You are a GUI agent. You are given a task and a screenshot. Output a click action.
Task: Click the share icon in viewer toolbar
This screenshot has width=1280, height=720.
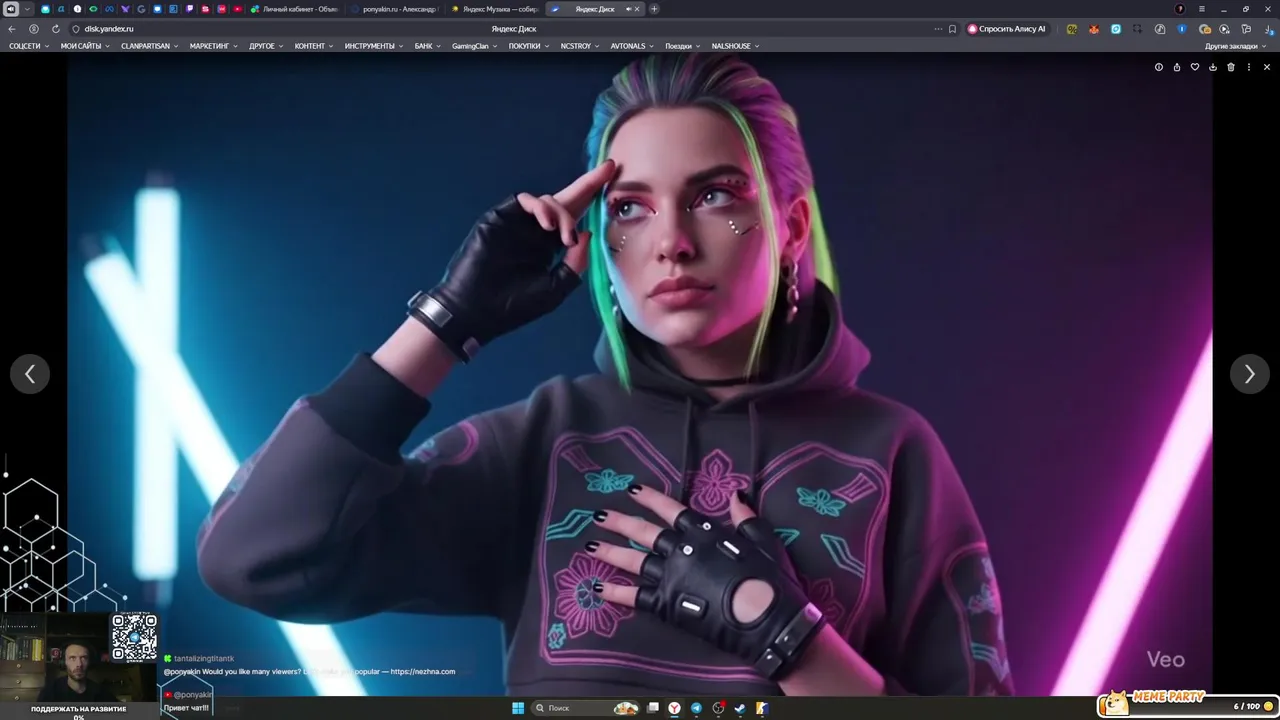click(1177, 67)
